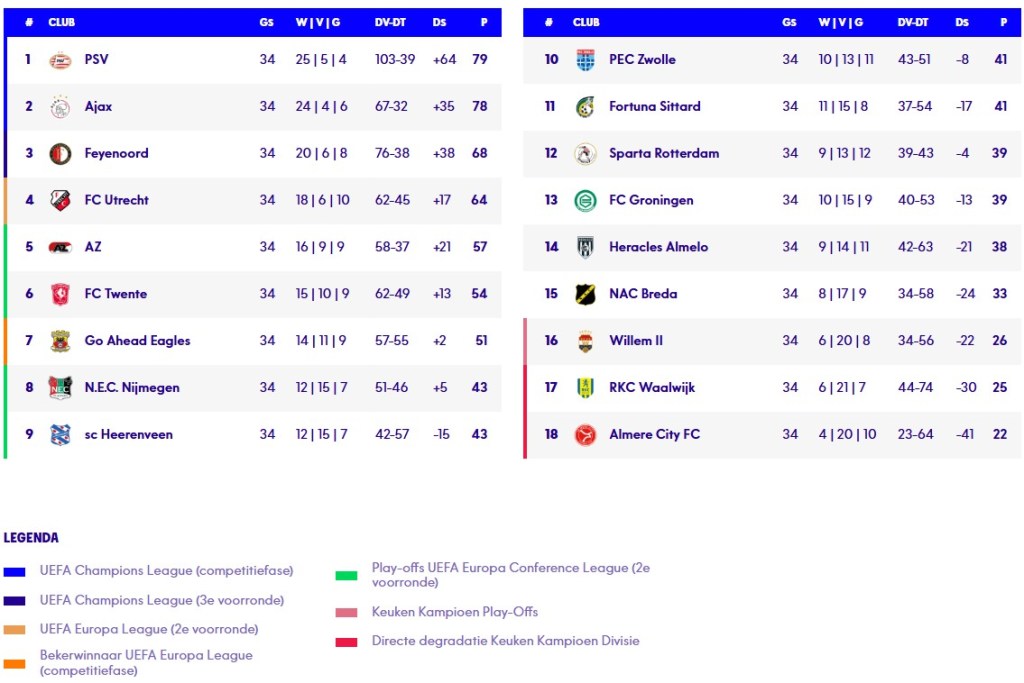Click the CLUB column header in left table
The image size is (1024, 683).
(x=62, y=22)
